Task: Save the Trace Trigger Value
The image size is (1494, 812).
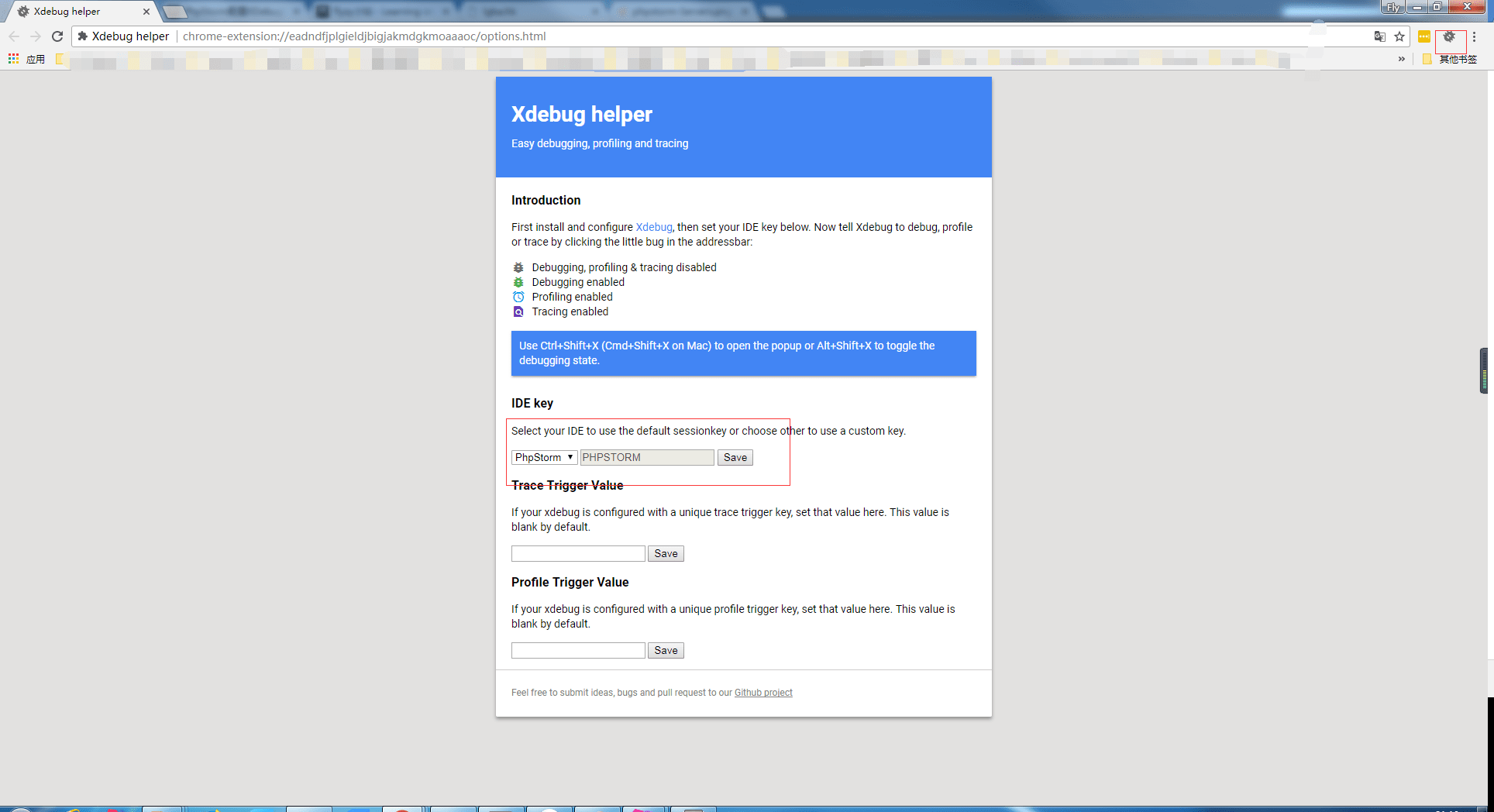Action: point(666,553)
